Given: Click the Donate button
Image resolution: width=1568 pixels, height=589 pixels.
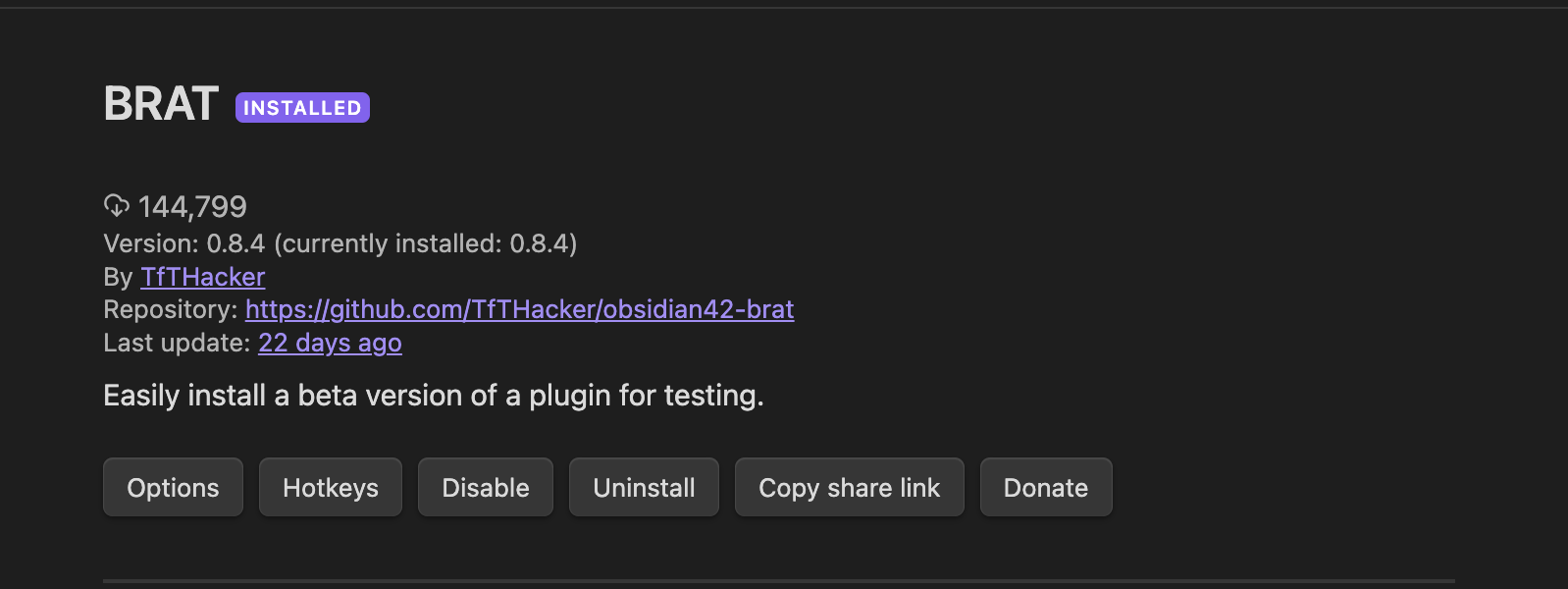Looking at the screenshot, I should coord(1045,487).
